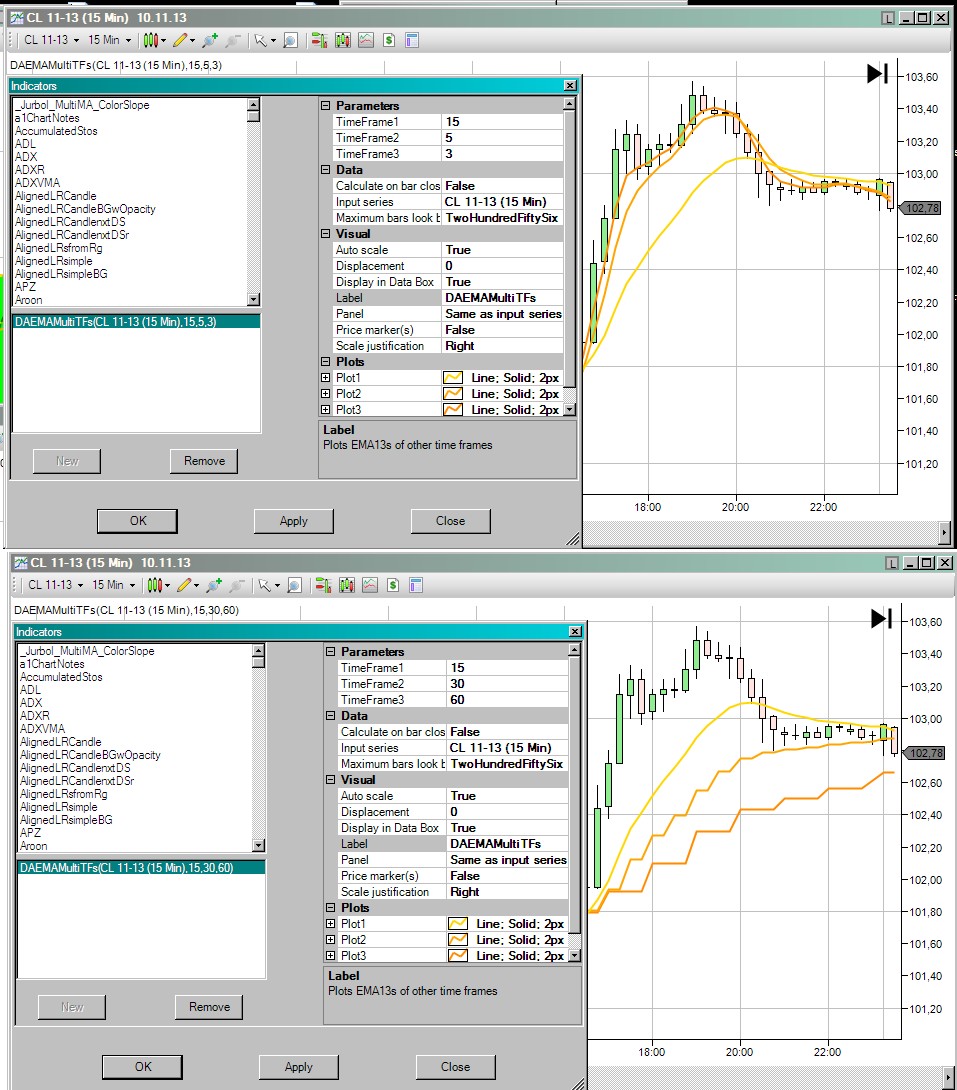The image size is (957, 1090).
Task: Click zoom-in icon in top window toolbar
Action: pyautogui.click(x=209, y=40)
